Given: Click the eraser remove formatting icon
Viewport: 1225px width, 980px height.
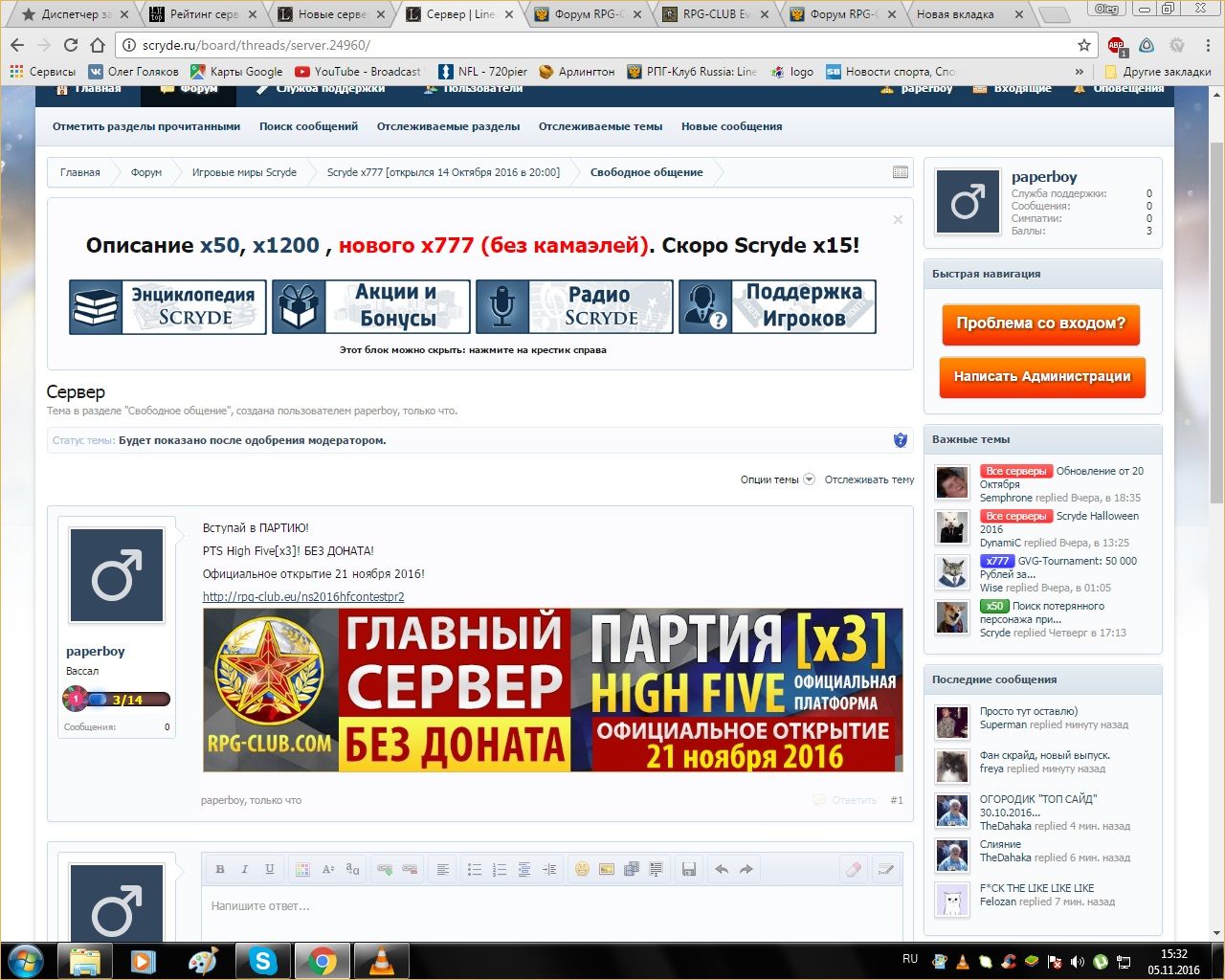Looking at the screenshot, I should point(854,869).
